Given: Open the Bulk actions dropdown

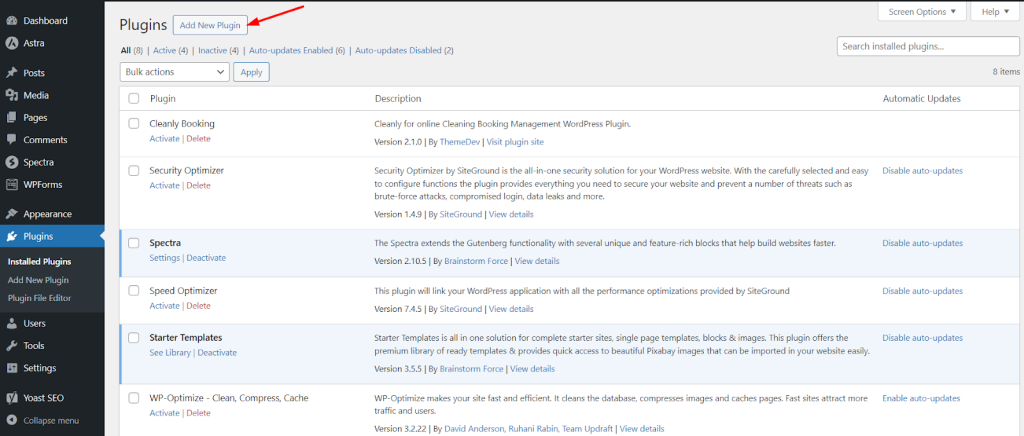Looking at the screenshot, I should [x=175, y=72].
